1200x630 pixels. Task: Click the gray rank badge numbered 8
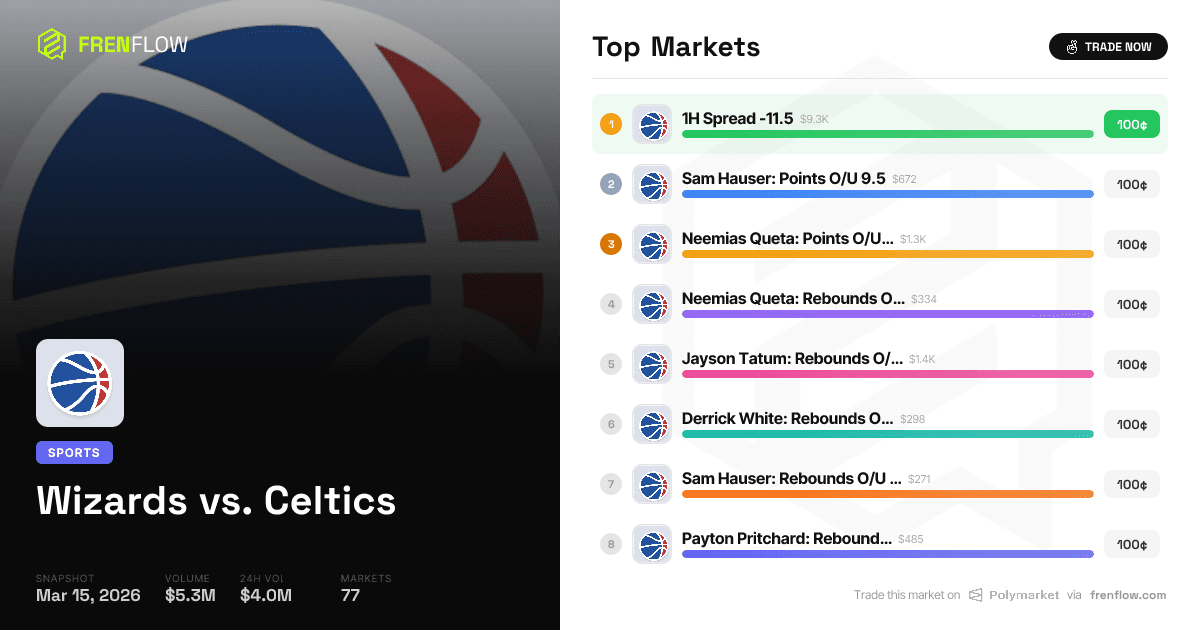point(611,544)
